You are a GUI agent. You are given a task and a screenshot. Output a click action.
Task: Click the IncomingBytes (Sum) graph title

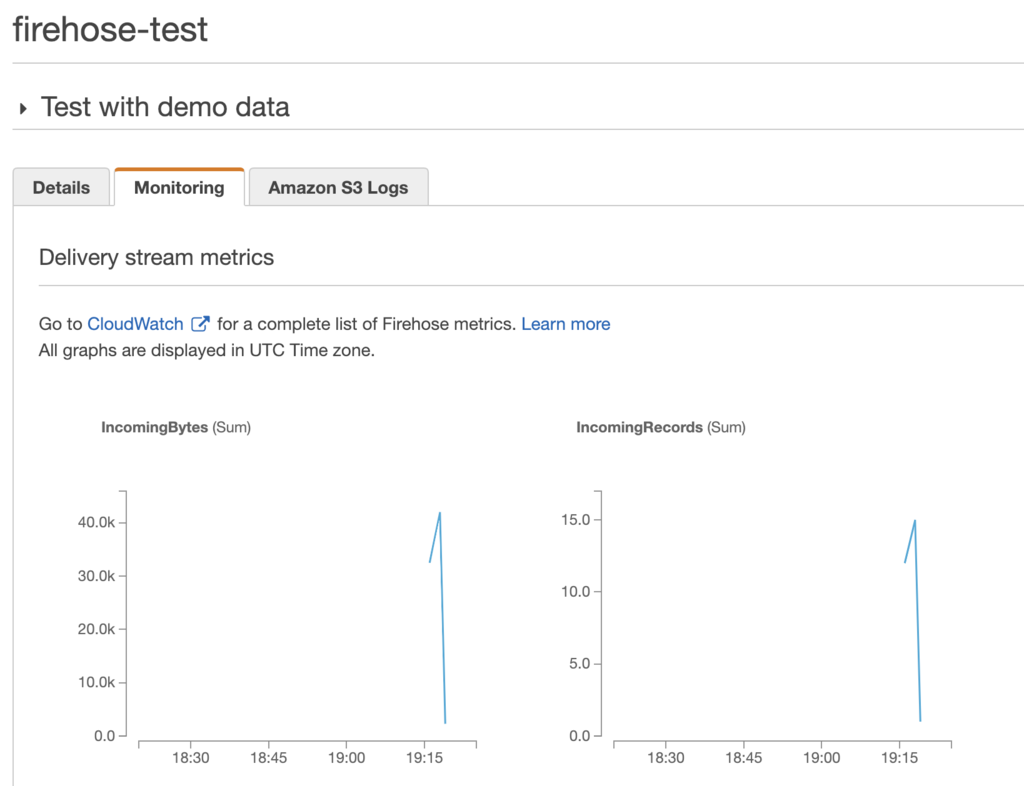176,427
